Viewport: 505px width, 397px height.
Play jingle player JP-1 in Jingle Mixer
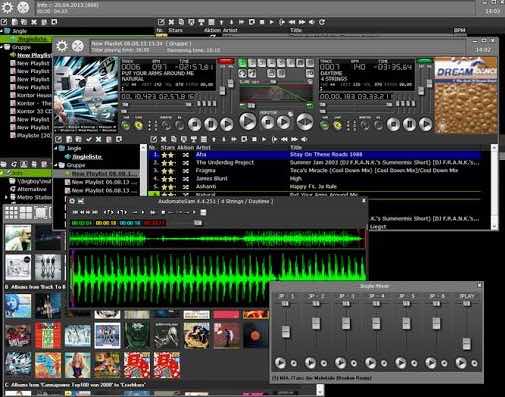tap(280, 363)
